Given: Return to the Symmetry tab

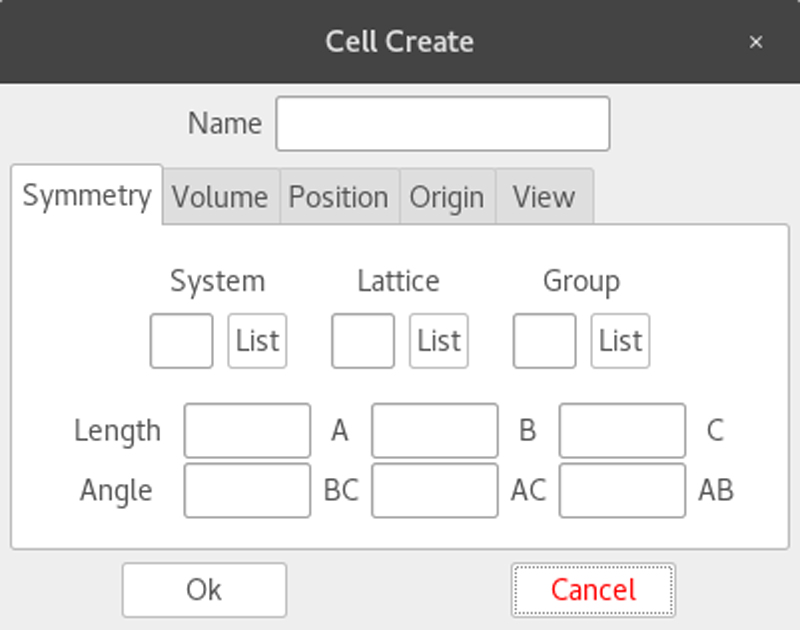Looking at the screenshot, I should 86,196.
